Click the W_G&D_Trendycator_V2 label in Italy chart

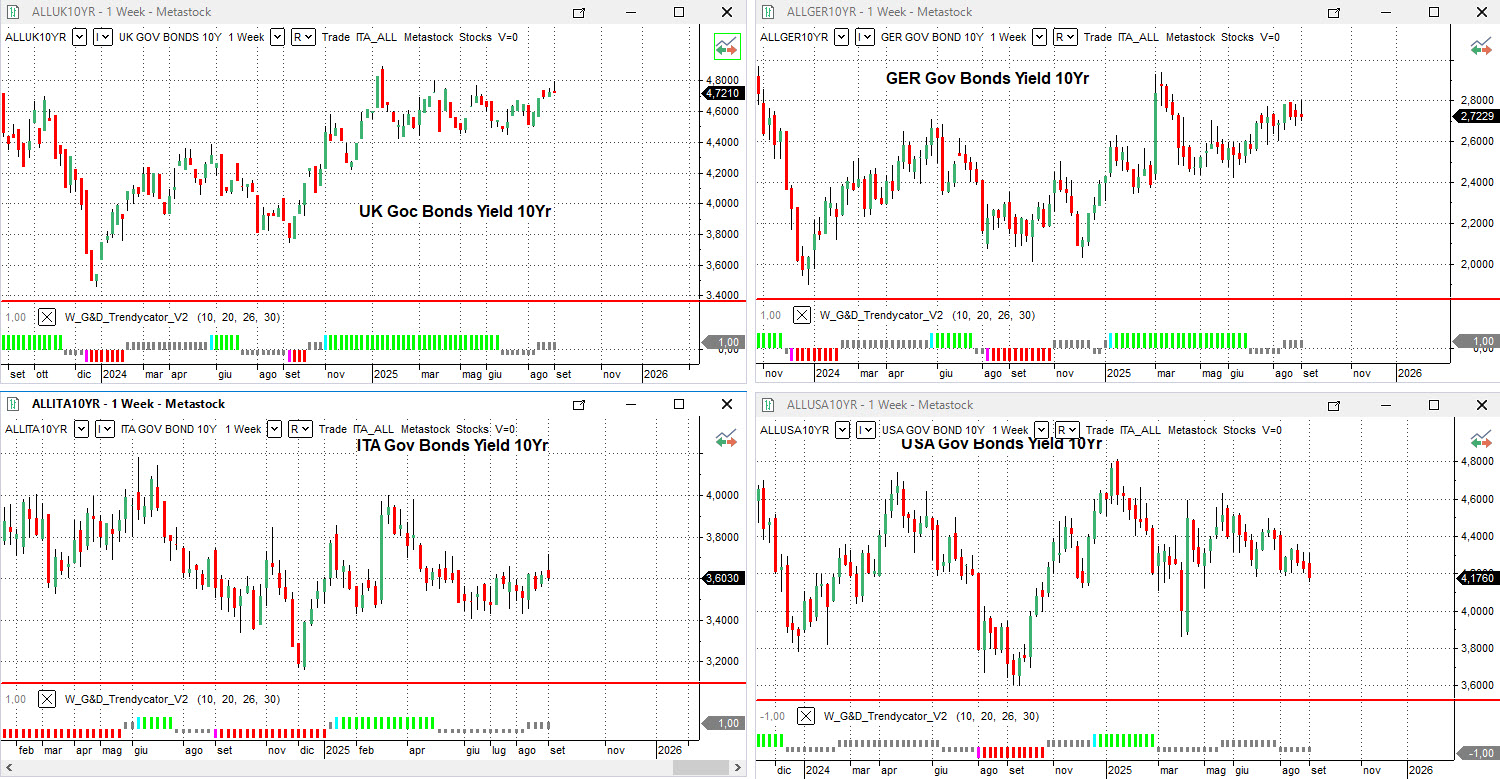coord(126,699)
